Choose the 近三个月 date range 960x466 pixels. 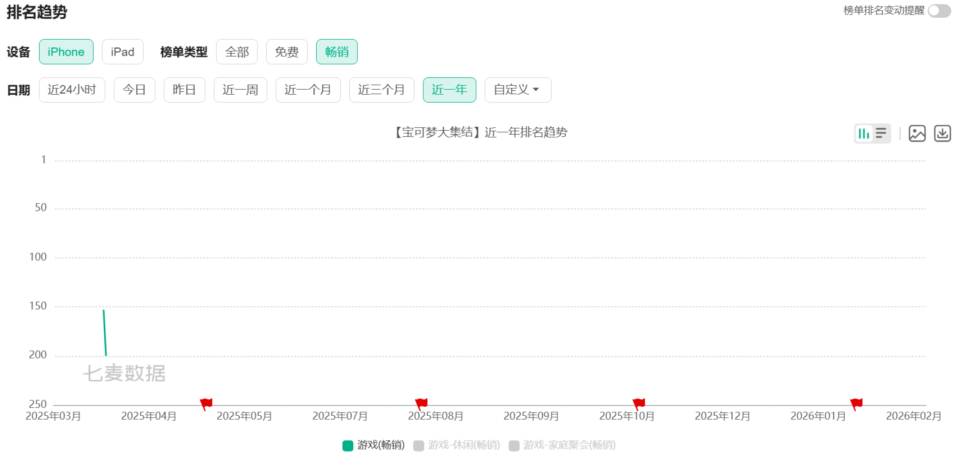point(381,90)
